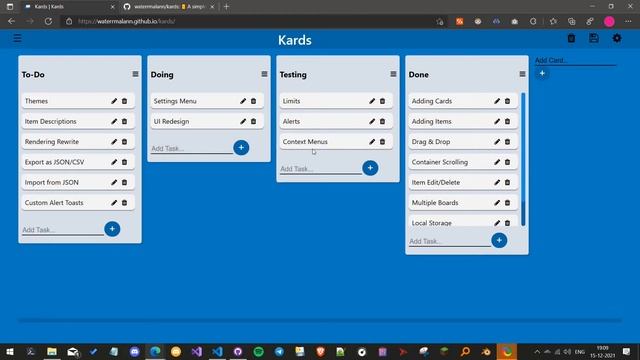Add task button in To-Do card
This screenshot has height=360, width=640.
(112, 229)
